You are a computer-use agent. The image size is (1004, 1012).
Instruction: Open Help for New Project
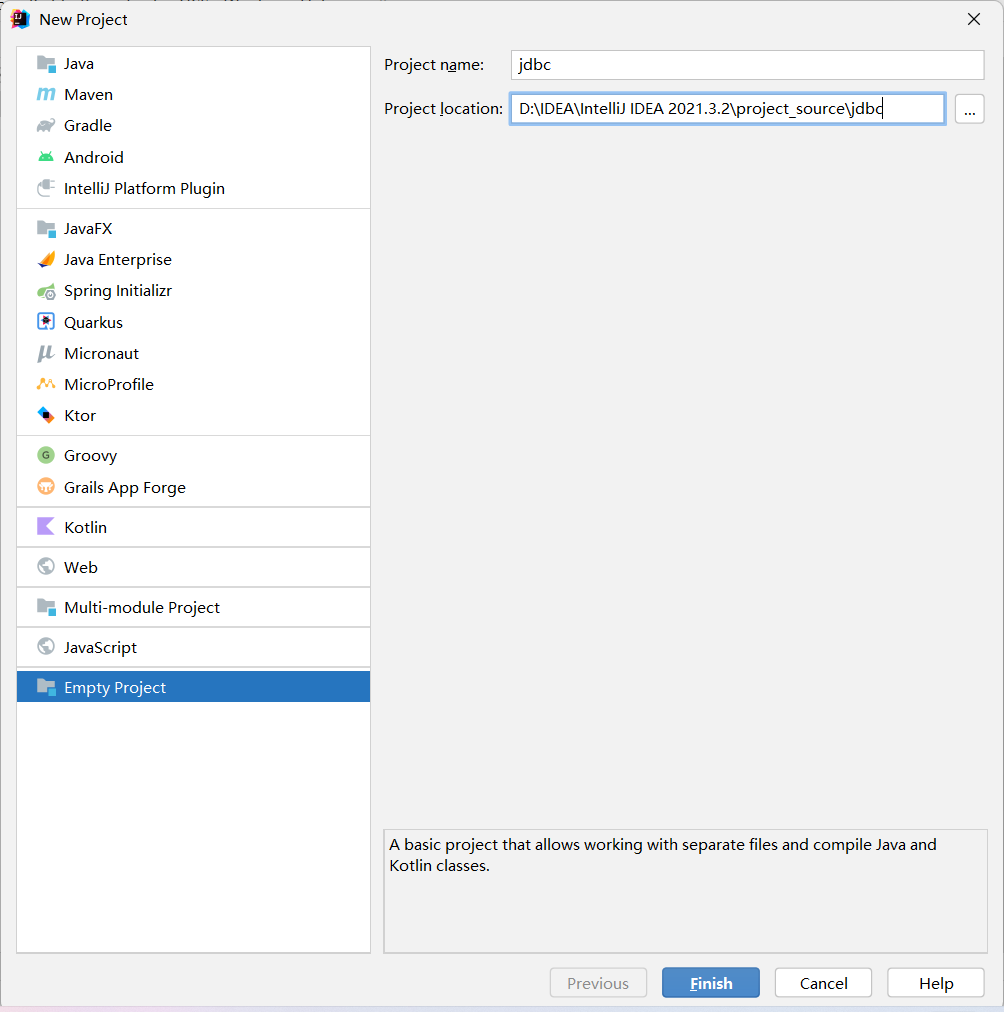[x=936, y=983]
